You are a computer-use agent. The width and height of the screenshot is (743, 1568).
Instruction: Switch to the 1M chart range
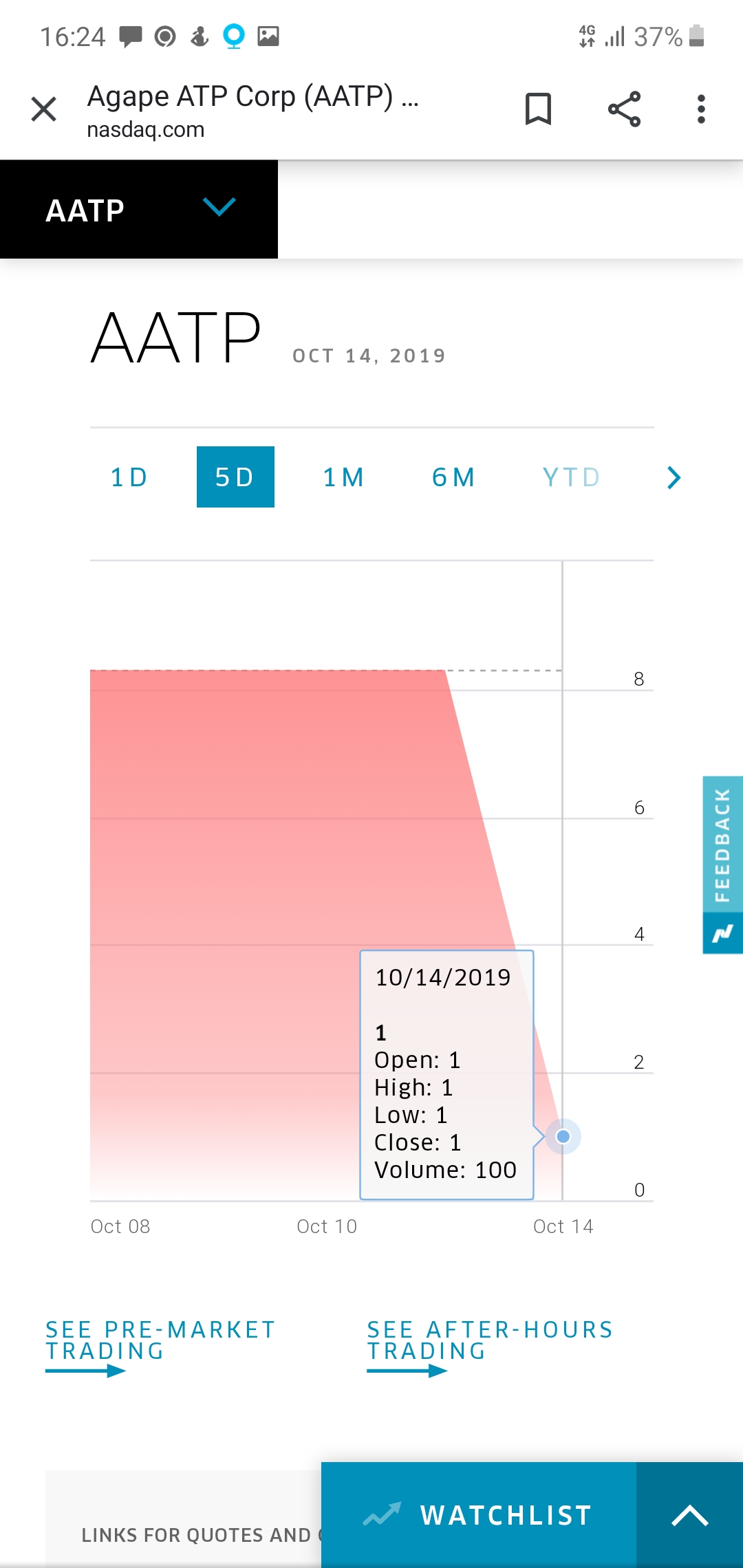pos(344,477)
